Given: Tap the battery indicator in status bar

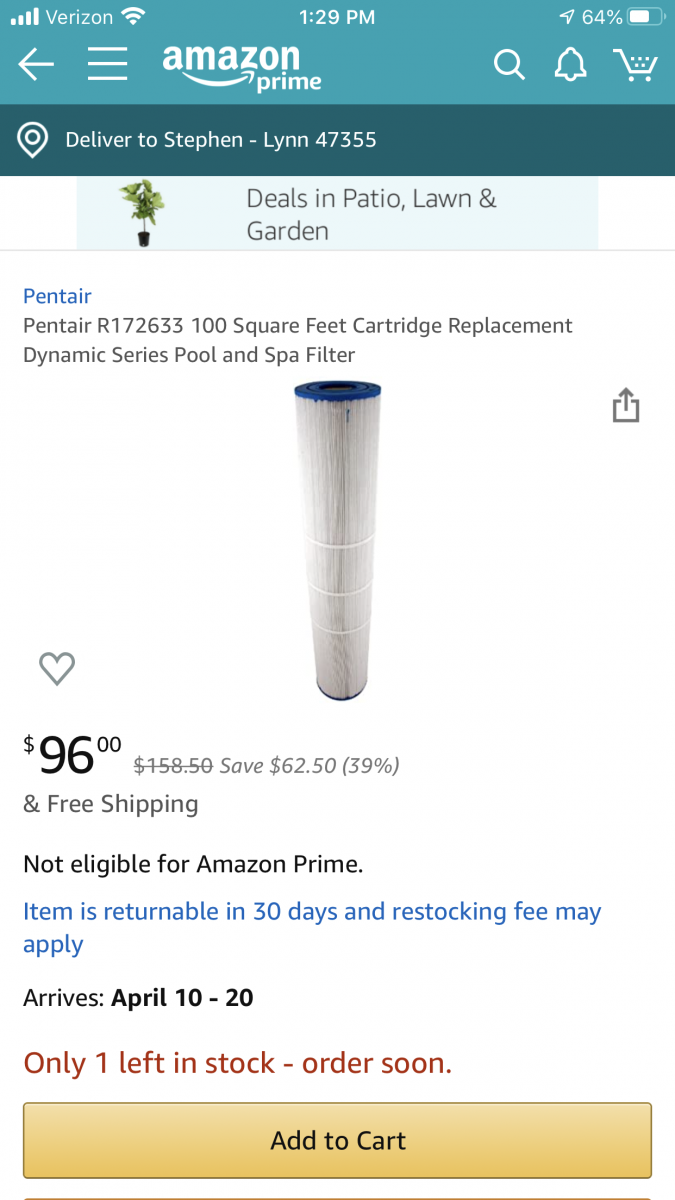Looking at the screenshot, I should coord(646,17).
